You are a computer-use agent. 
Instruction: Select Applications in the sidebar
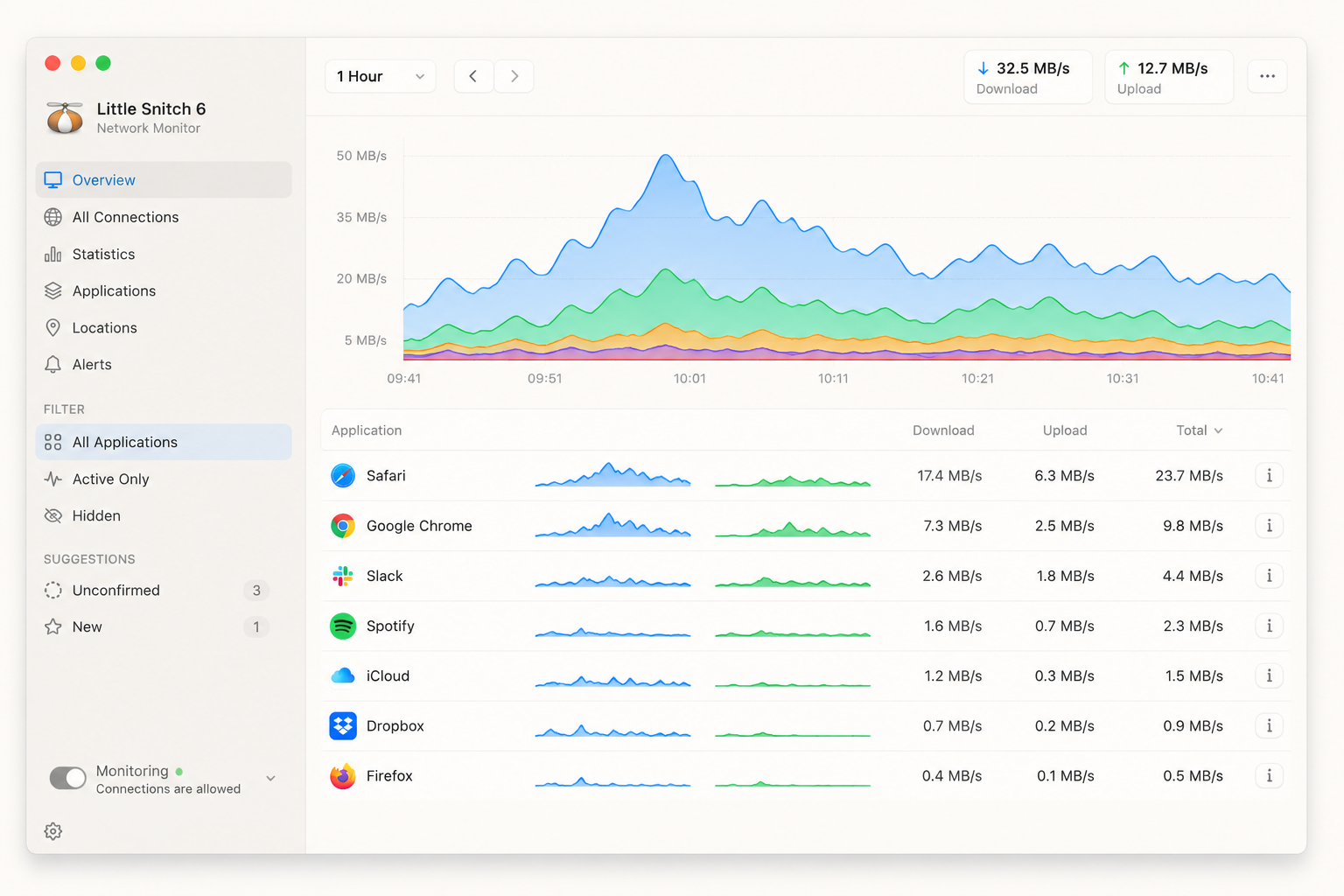[x=164, y=290]
